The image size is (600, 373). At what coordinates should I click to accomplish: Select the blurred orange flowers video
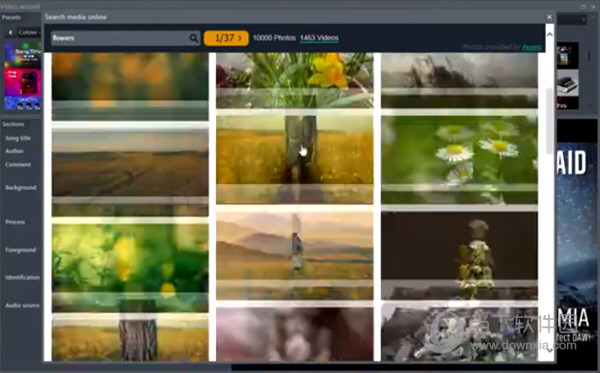pos(130,86)
